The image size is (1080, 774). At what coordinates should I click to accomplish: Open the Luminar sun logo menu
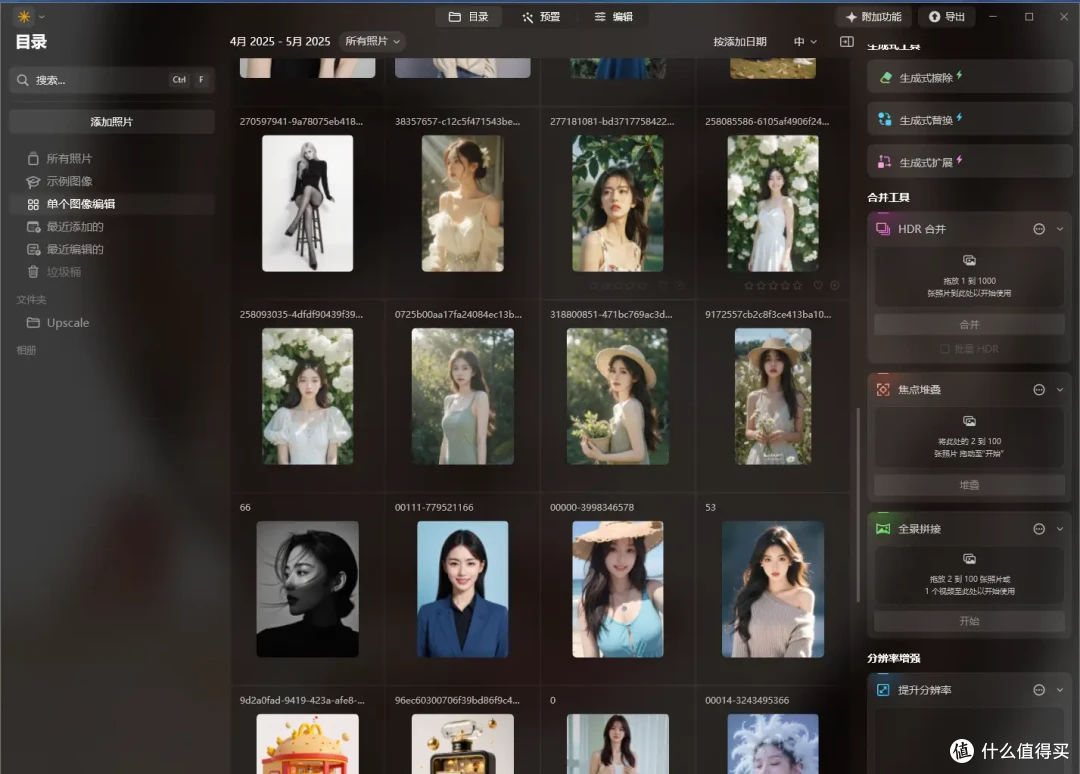tap(24, 17)
